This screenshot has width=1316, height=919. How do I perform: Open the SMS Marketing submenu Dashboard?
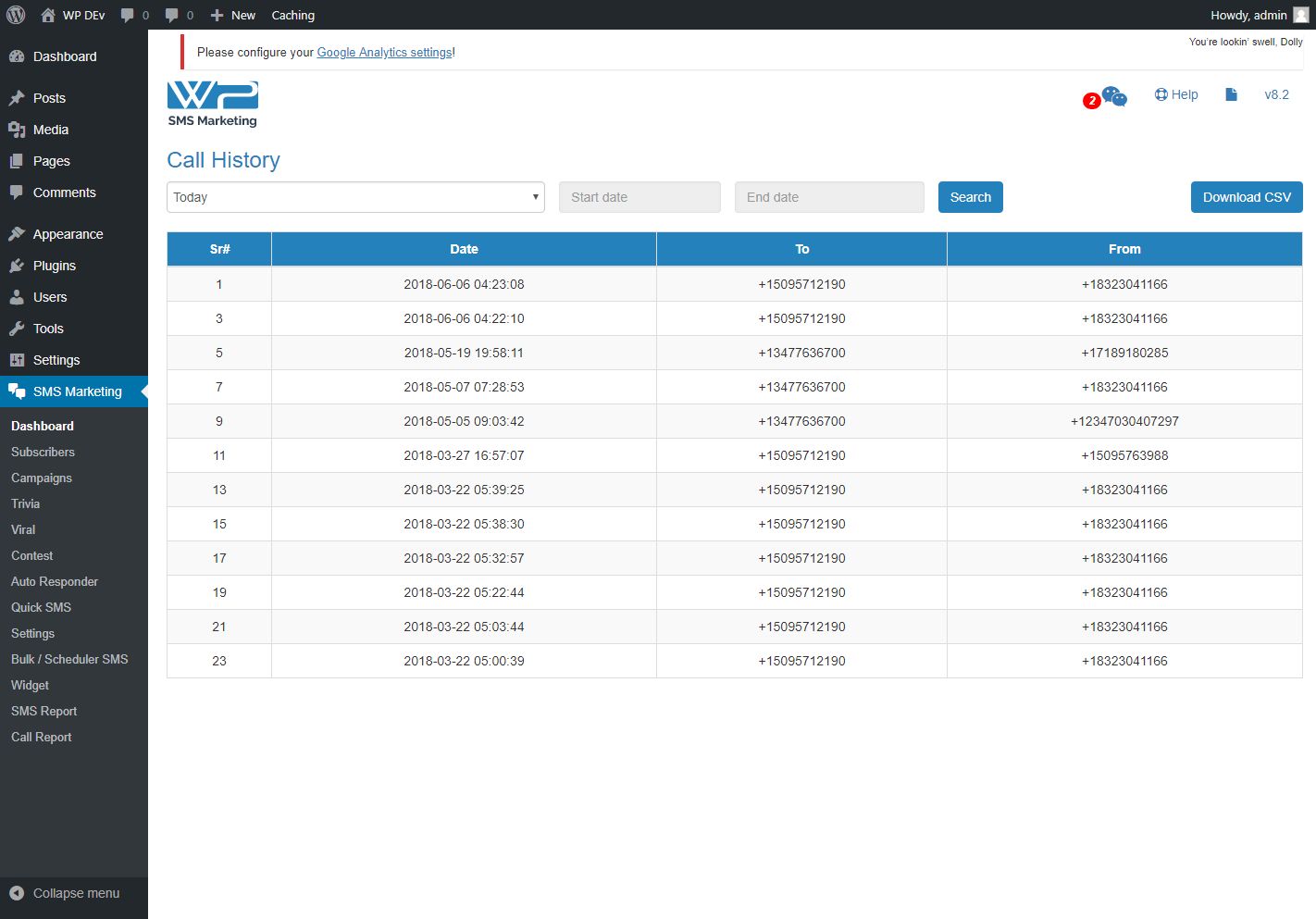coord(43,426)
